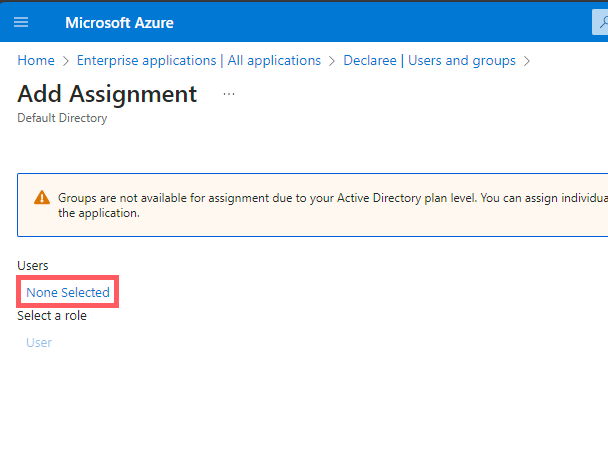Image resolution: width=608 pixels, height=474 pixels.
Task: Click chevron after All applications breadcrumb
Action: (x=332, y=61)
